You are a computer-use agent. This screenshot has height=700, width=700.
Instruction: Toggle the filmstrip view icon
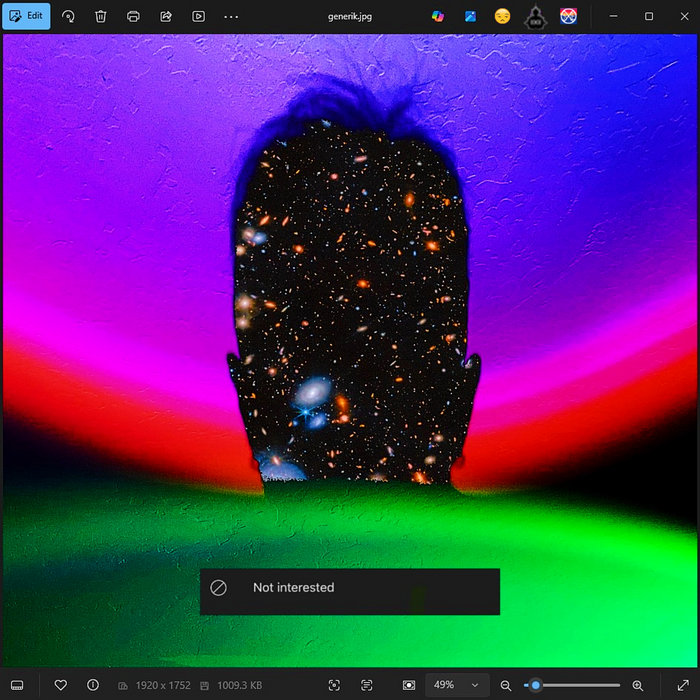tap(17, 685)
